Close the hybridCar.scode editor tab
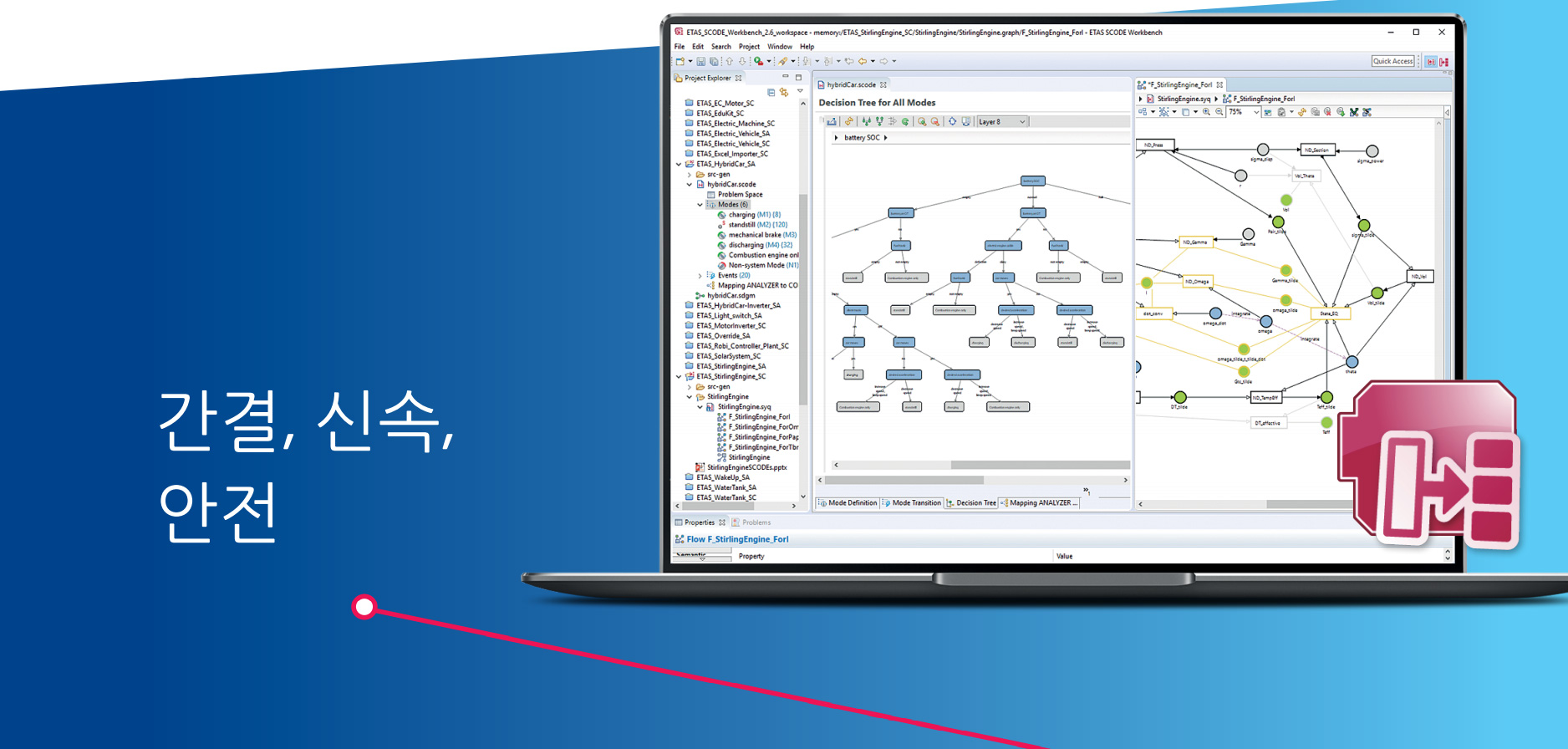This screenshot has width=1568, height=749. [x=883, y=84]
